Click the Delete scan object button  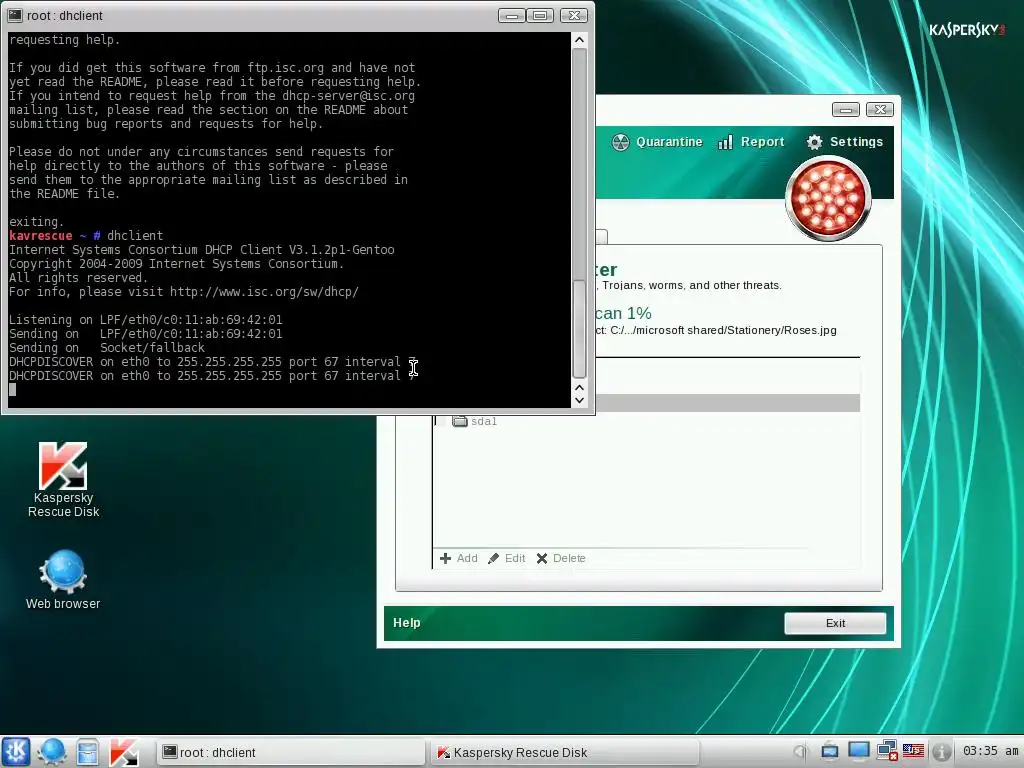(561, 558)
